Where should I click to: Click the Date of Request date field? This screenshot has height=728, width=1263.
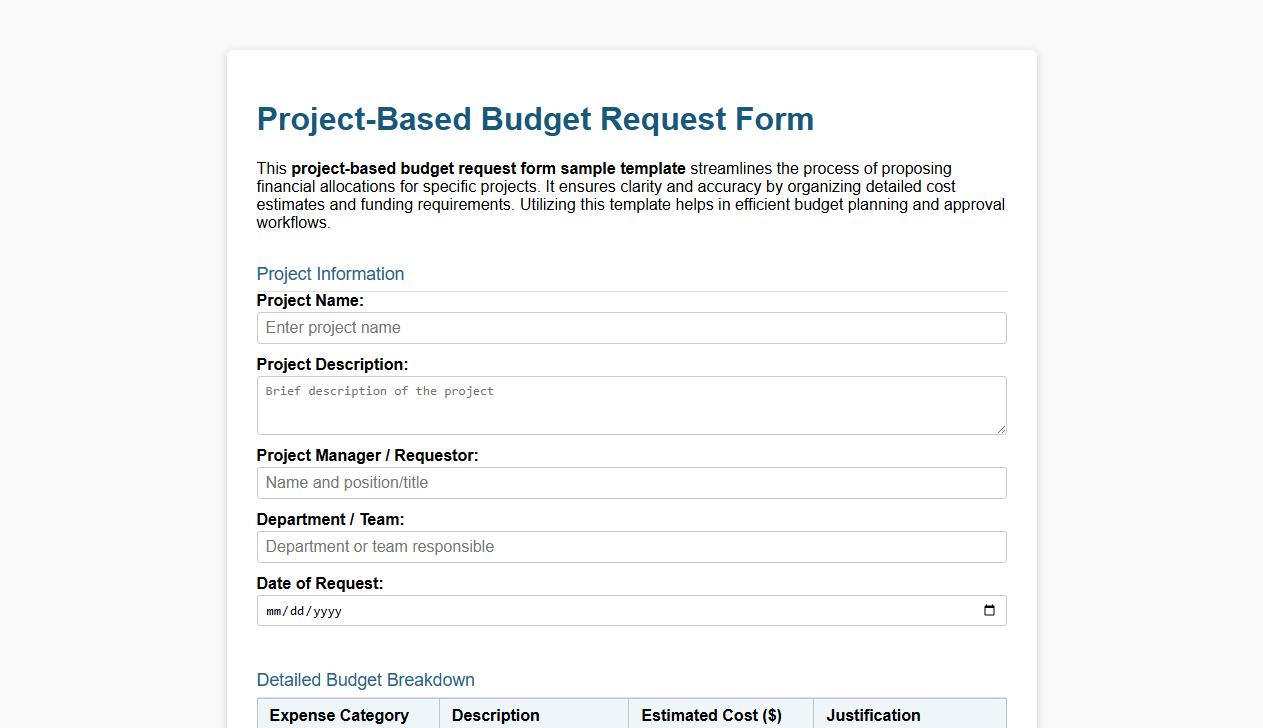600,610
